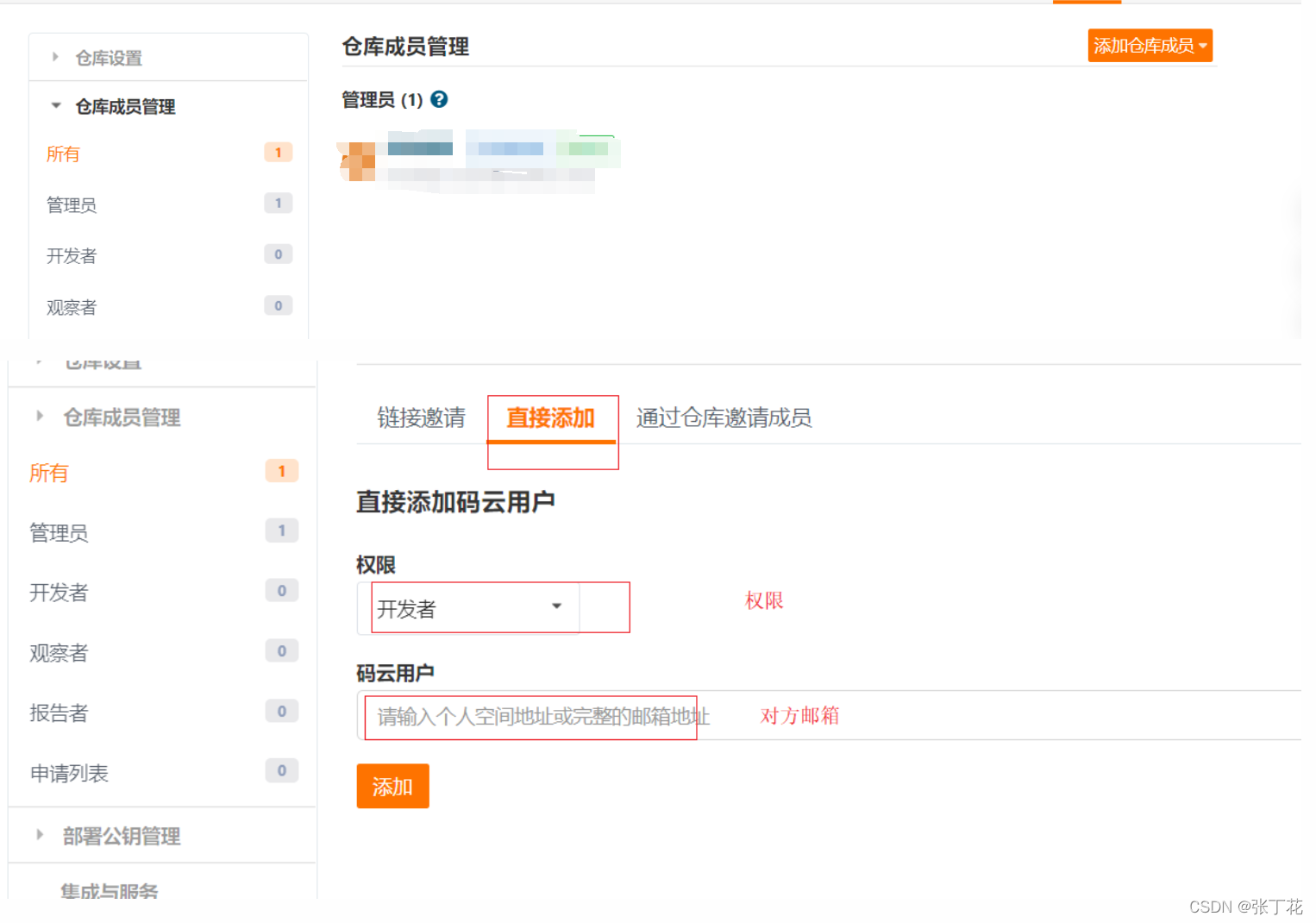Viewport: 1316px width, 923px height.
Task: Open the 权限 dropdown showing 开发者
Action: tap(468, 609)
